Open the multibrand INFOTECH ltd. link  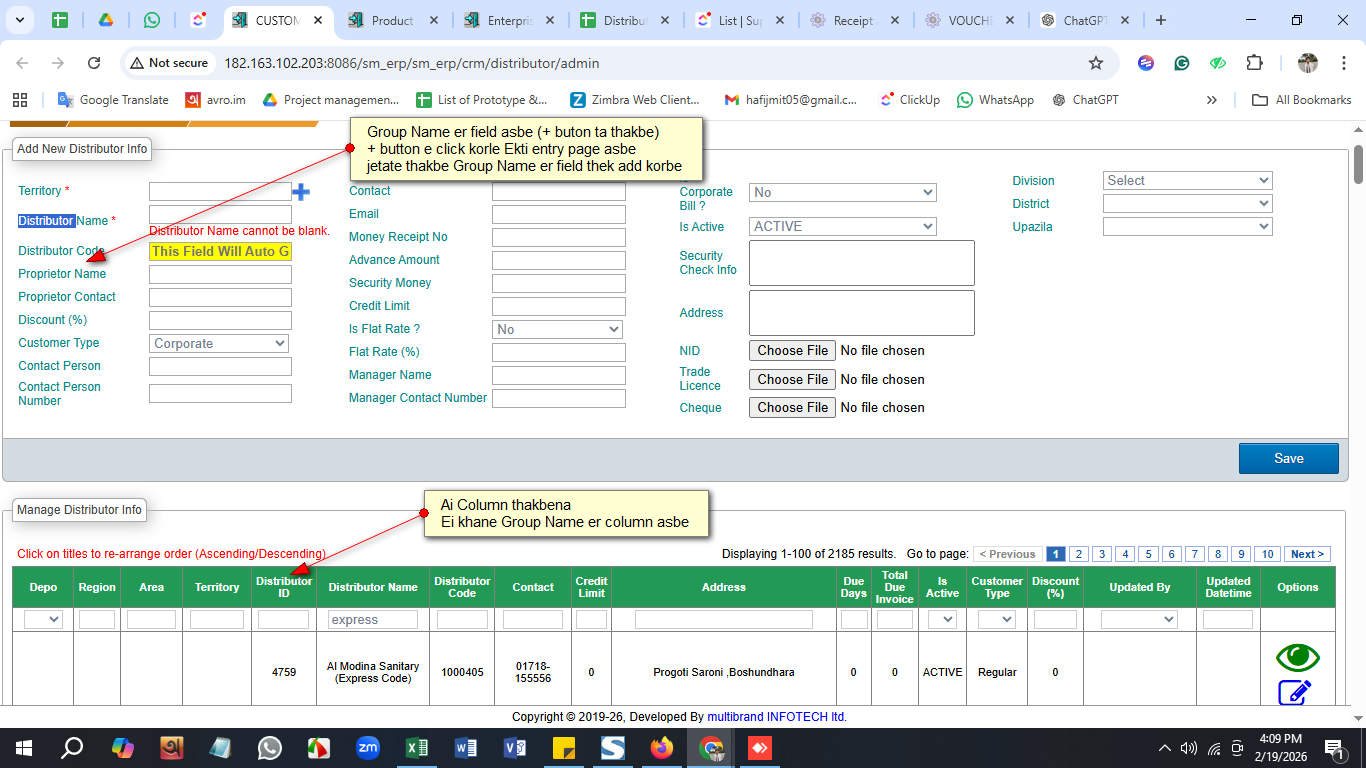point(777,717)
